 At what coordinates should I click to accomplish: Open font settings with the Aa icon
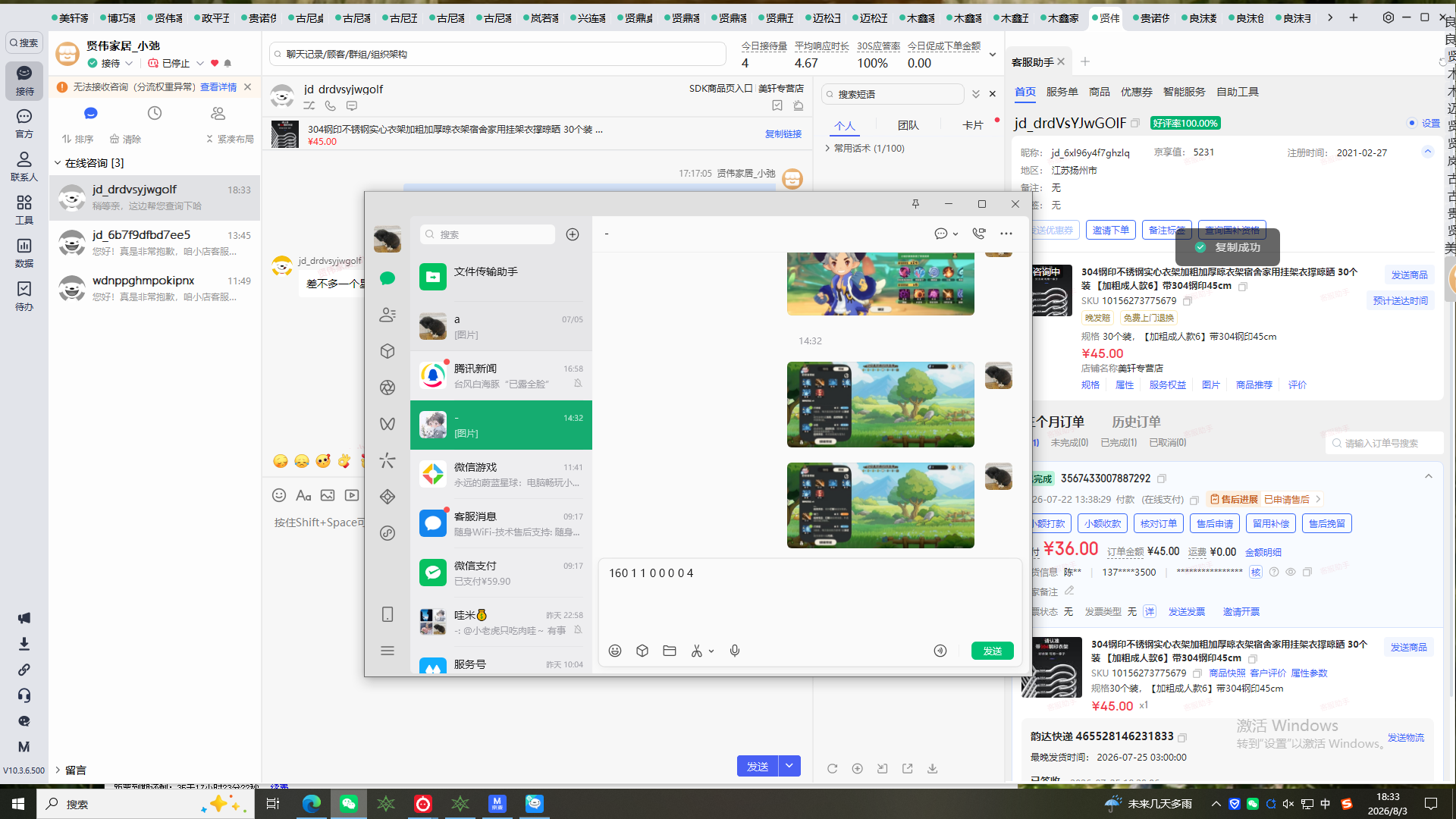(303, 495)
